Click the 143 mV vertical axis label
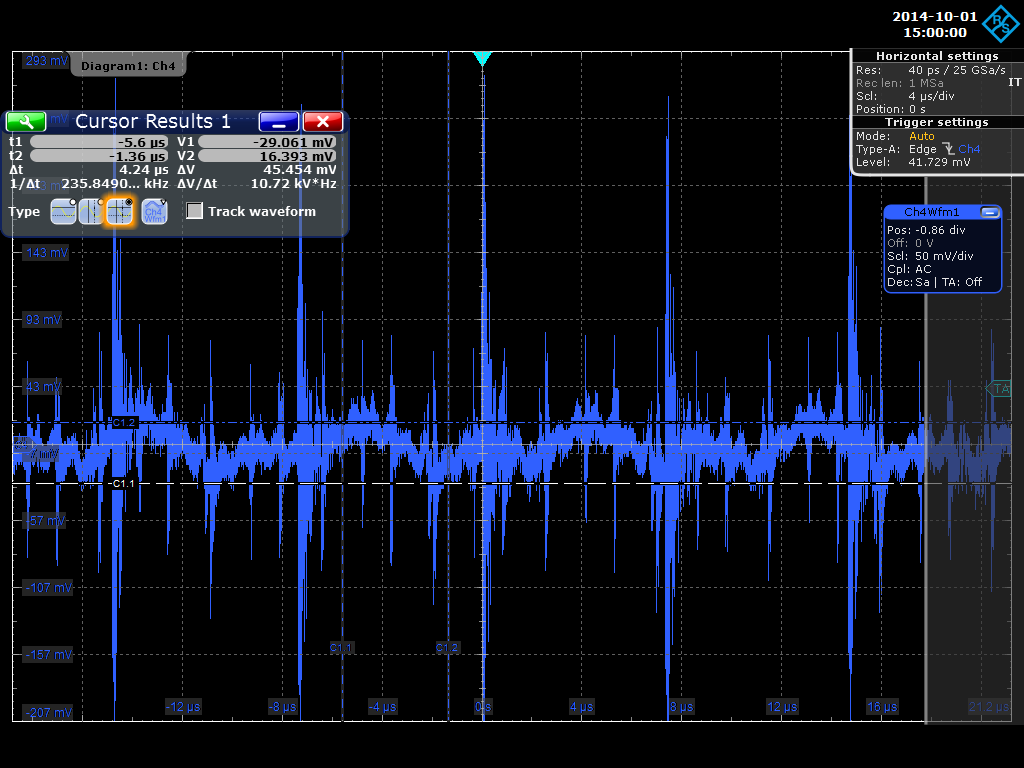This screenshot has width=1024, height=768. click(46, 253)
